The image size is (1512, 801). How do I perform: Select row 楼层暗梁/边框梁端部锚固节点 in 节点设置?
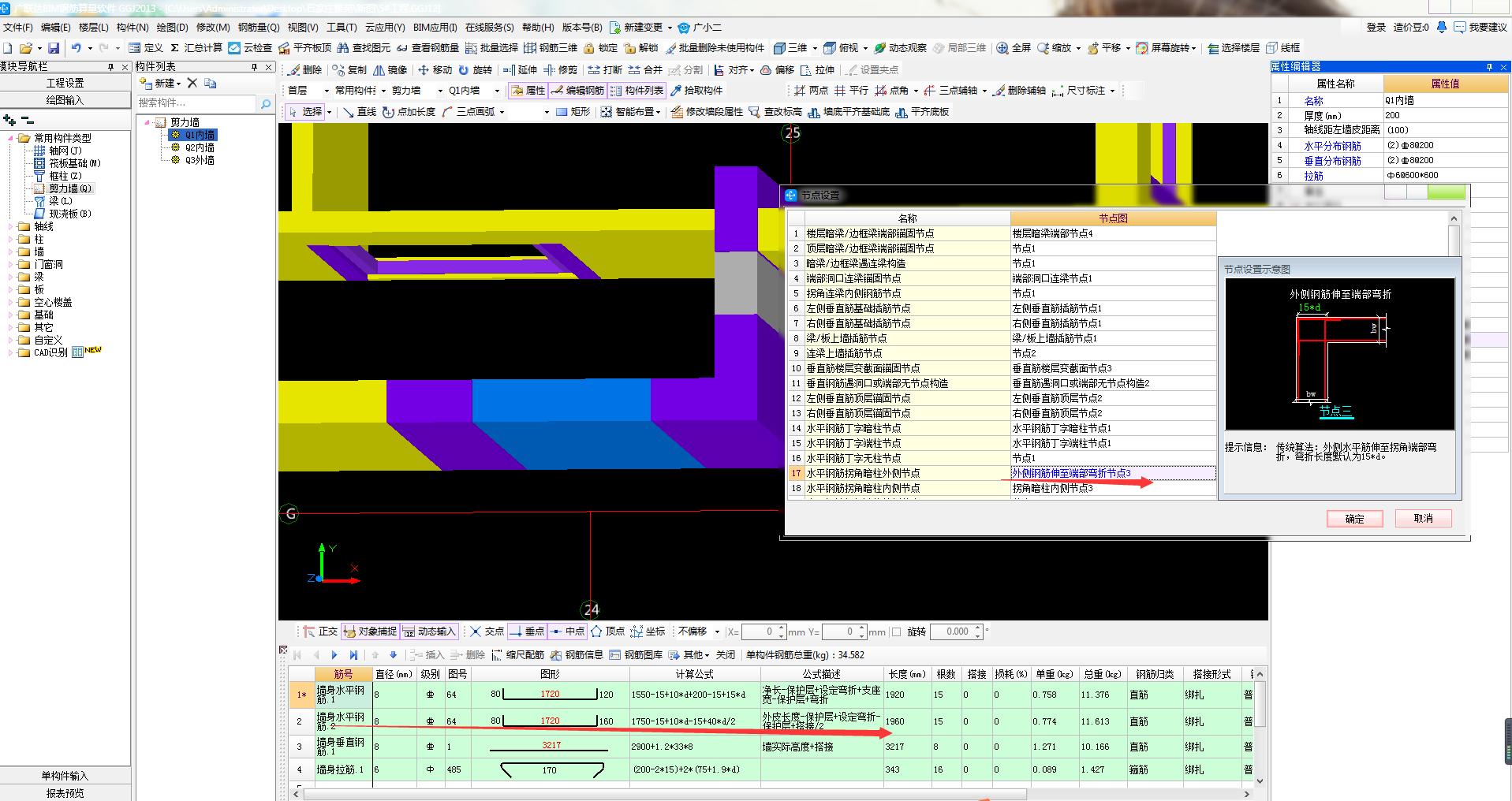pyautogui.click(x=1002, y=233)
